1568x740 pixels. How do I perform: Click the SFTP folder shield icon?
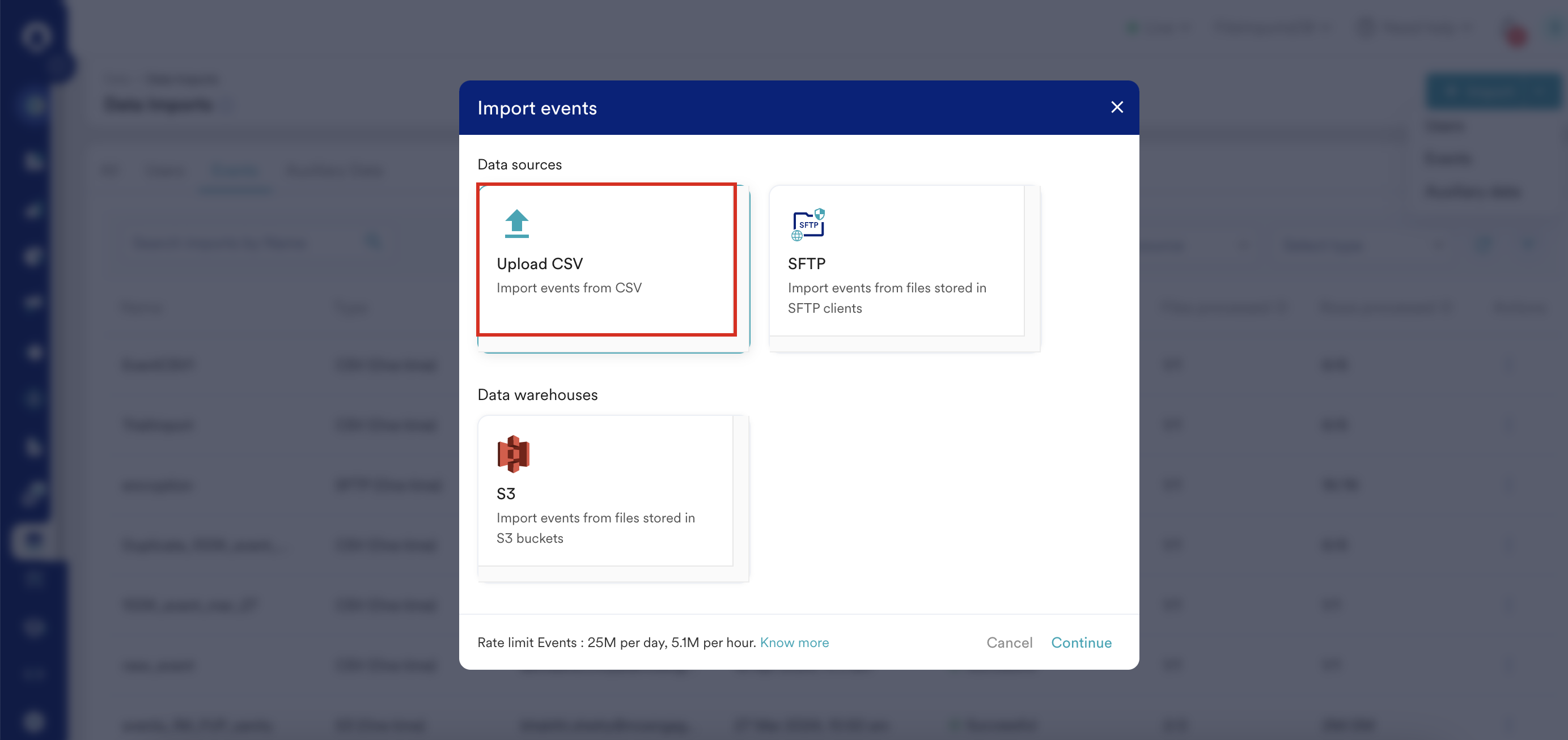tap(808, 224)
